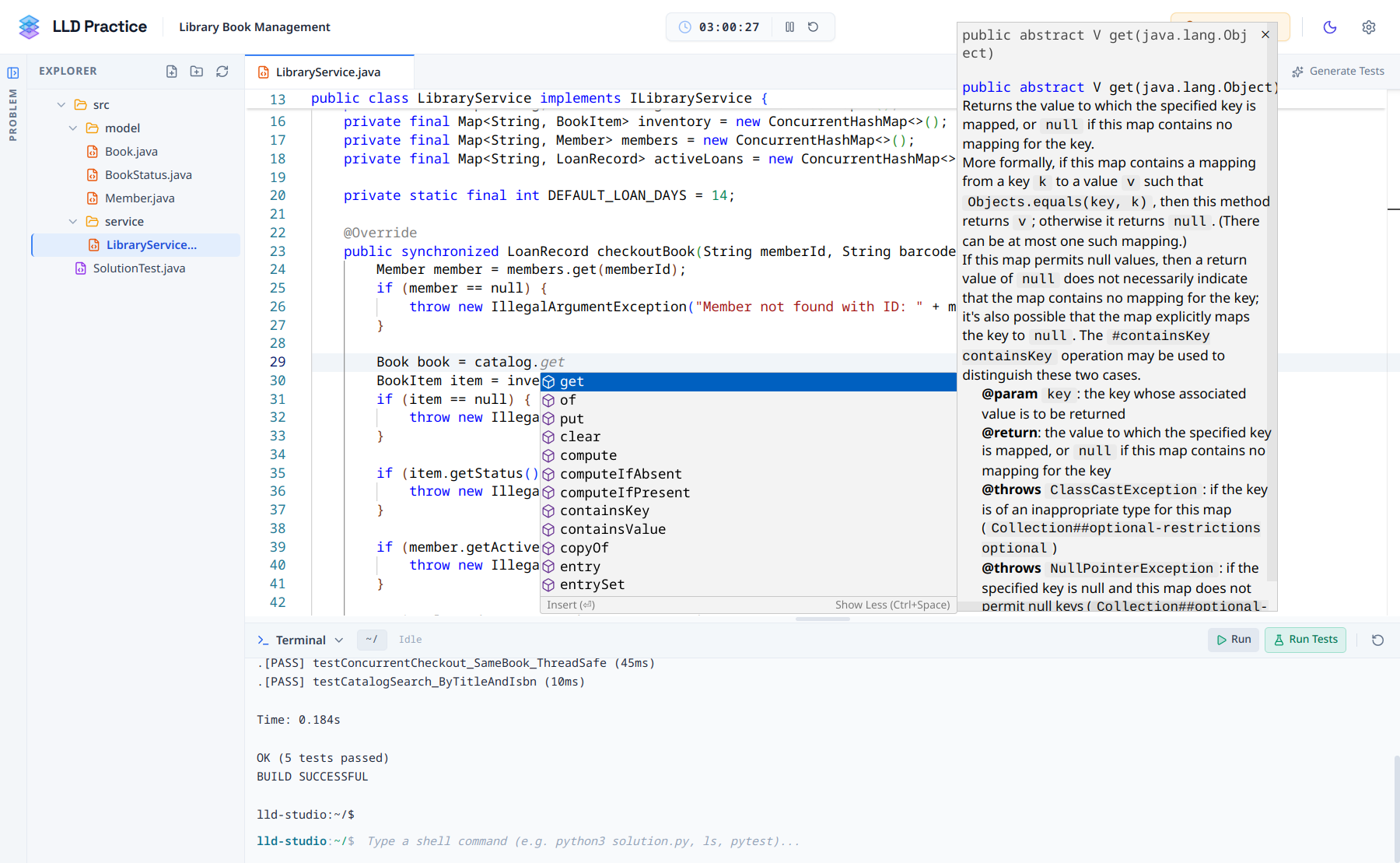This screenshot has width=1400, height=863.
Task: Choose 'computeIfPresent' suggestion
Action: (x=748, y=493)
